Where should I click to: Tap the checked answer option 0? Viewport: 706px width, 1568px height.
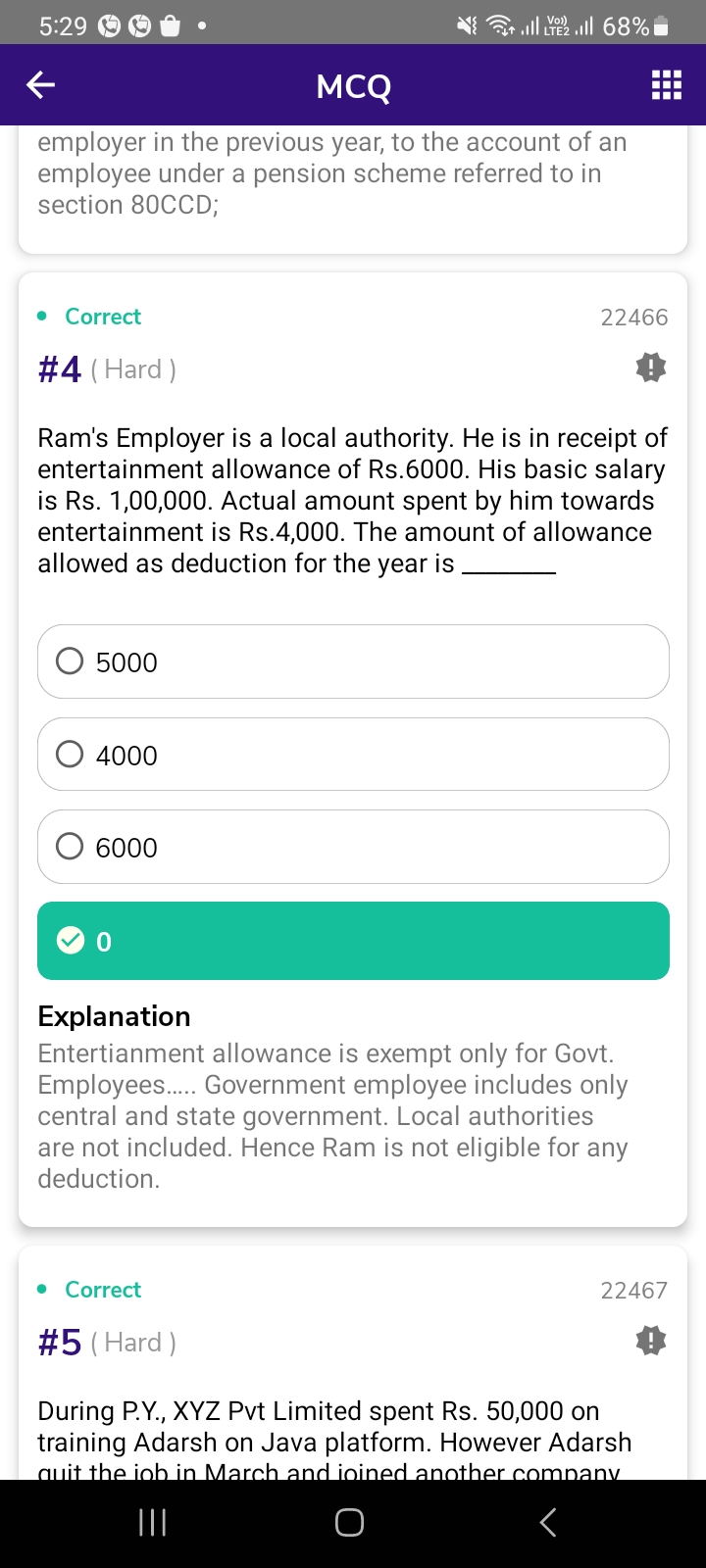pyautogui.click(x=353, y=941)
